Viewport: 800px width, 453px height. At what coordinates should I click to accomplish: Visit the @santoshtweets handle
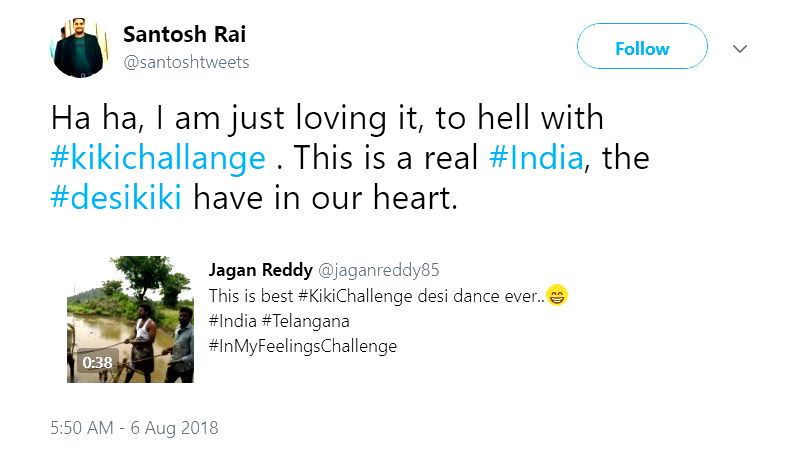(186, 62)
